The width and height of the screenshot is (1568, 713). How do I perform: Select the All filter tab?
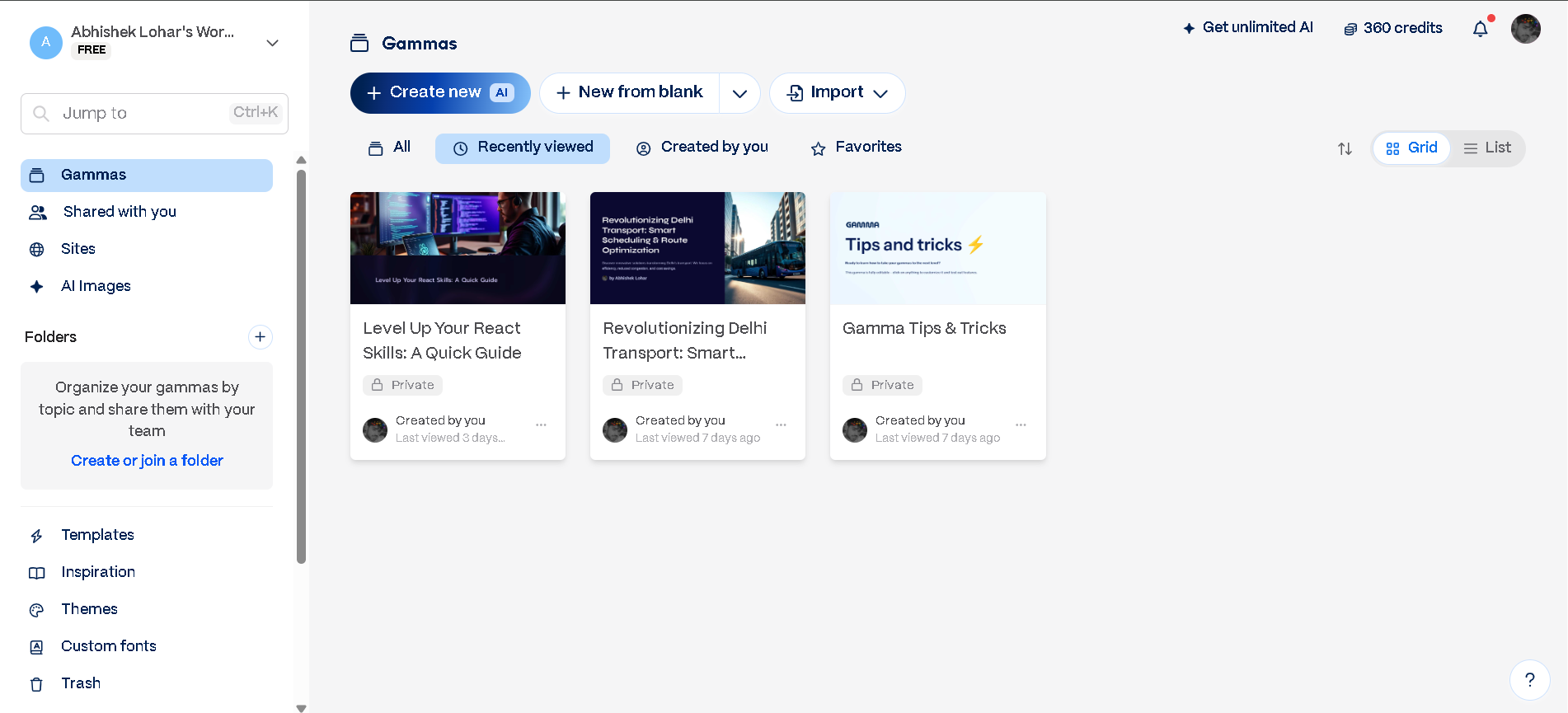[x=389, y=148]
